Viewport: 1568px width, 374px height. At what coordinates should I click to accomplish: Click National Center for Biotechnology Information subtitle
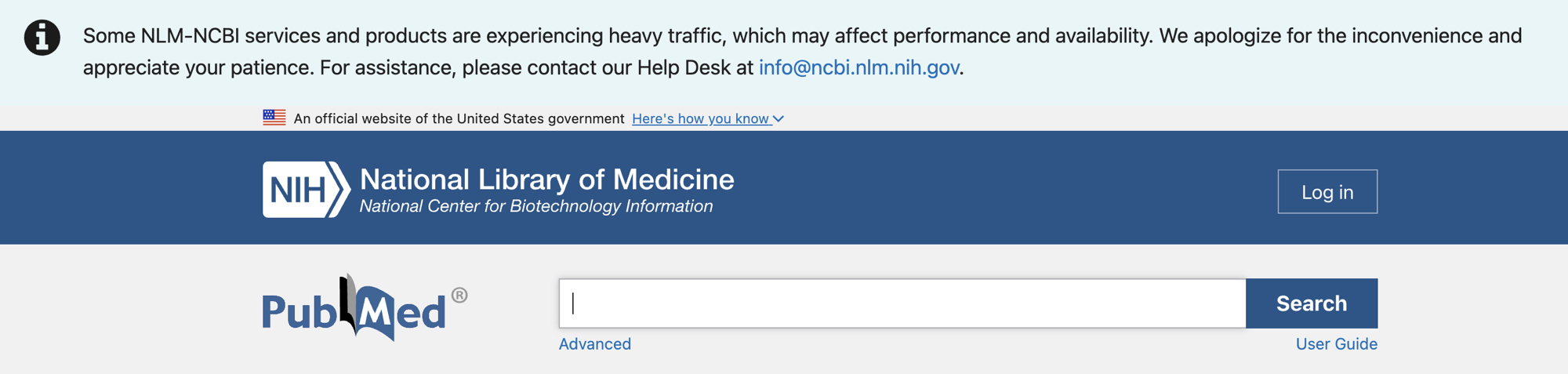click(x=536, y=206)
